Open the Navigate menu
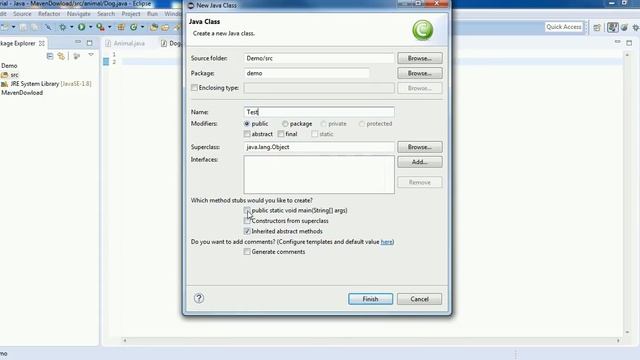Image resolution: width=640 pixels, height=360 pixels. coord(79,14)
